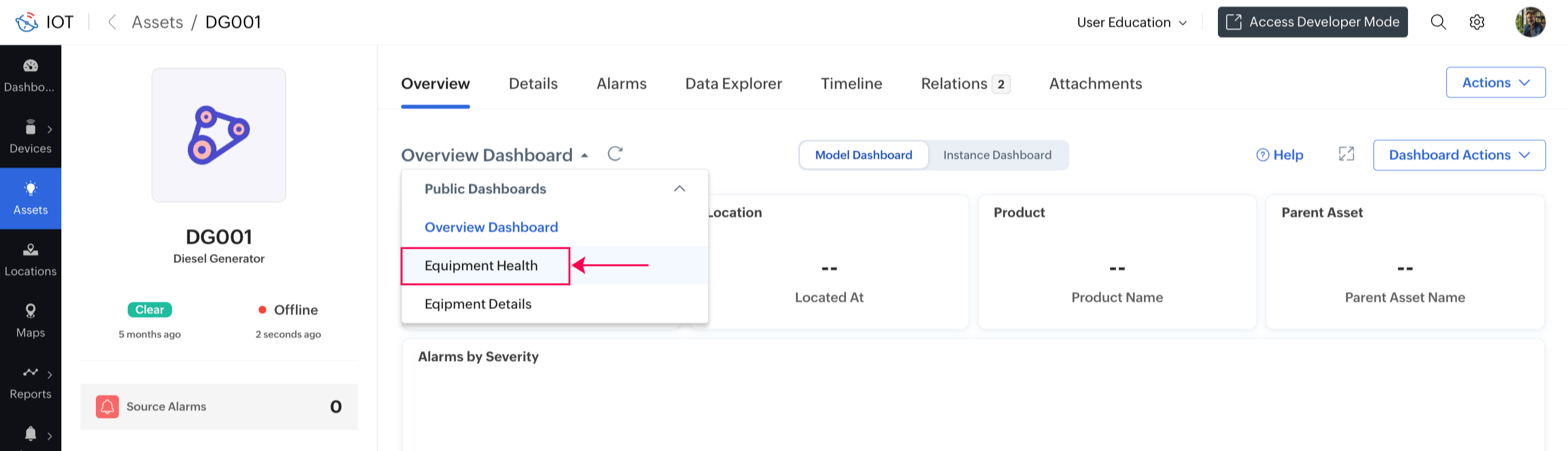Click the back arrow to Assets
The width and height of the screenshot is (1568, 451).
[112, 22]
